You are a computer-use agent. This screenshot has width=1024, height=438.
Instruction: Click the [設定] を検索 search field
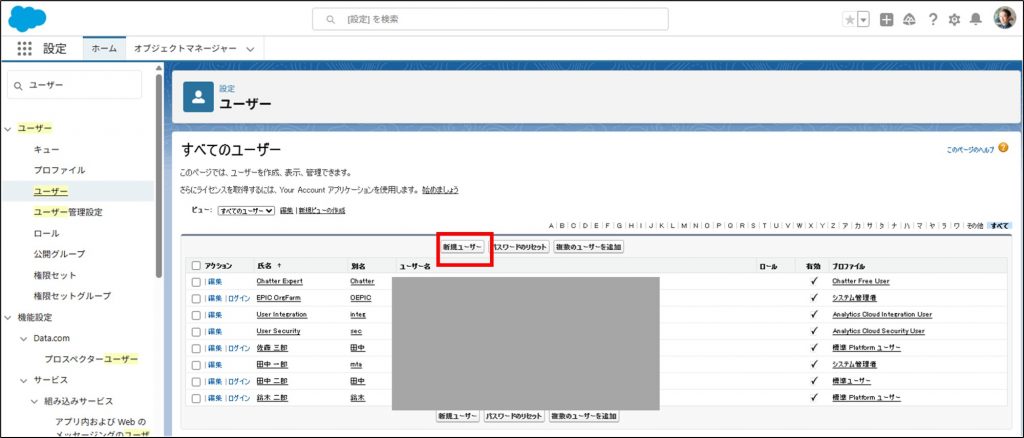490,19
